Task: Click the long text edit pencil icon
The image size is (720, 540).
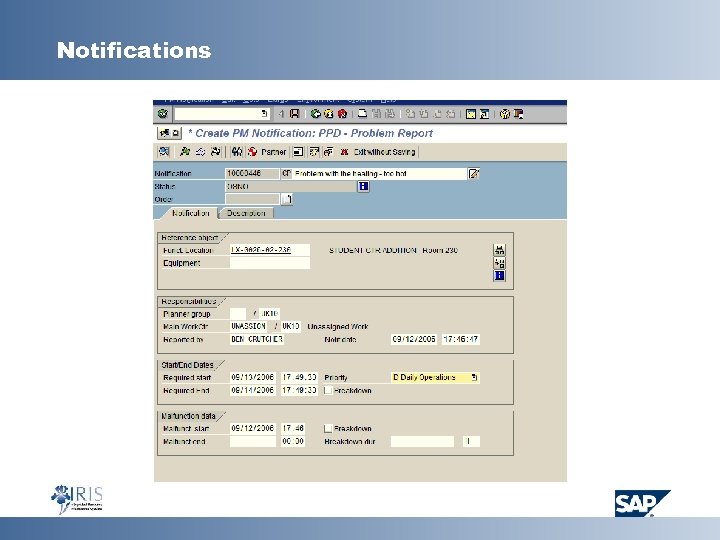Action: coord(473,174)
